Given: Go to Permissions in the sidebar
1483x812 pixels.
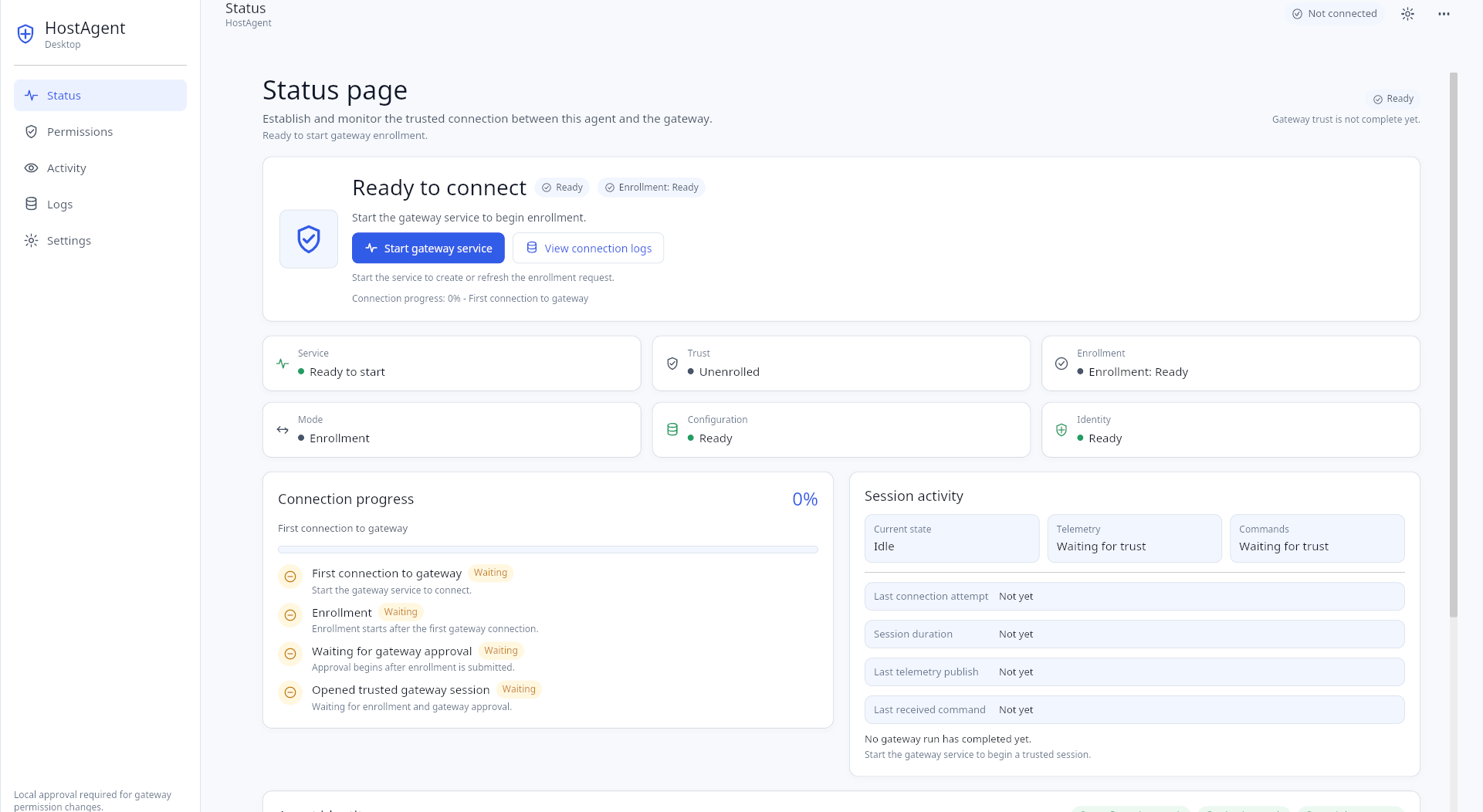Looking at the screenshot, I should pos(100,132).
